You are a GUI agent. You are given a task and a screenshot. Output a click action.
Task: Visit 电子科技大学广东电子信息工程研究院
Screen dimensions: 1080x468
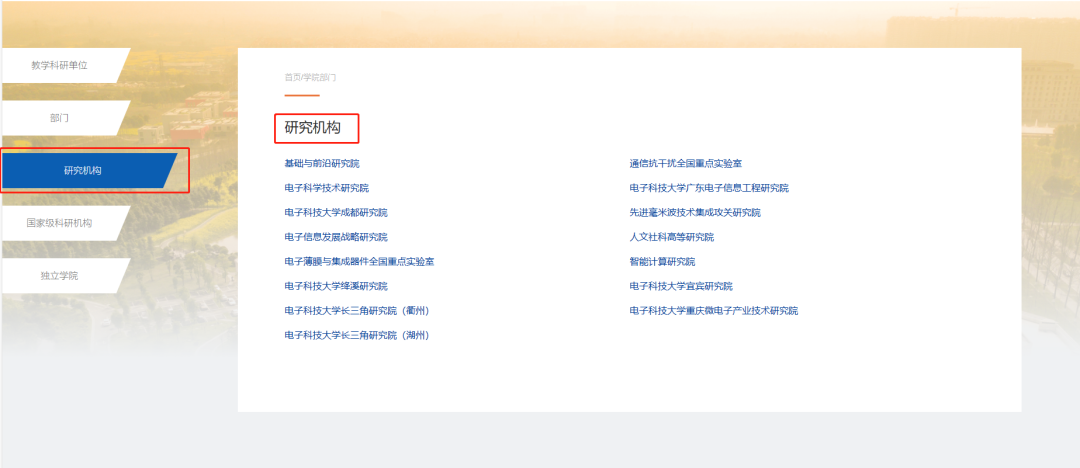pos(709,188)
